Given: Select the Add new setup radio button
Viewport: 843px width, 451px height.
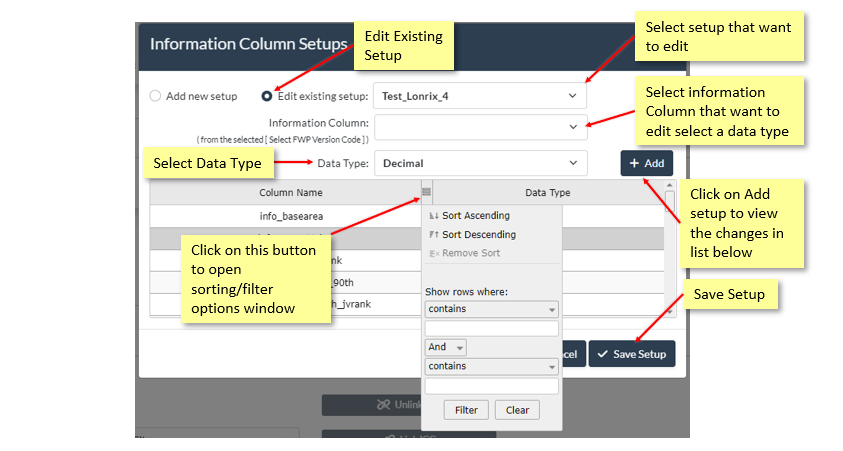Looking at the screenshot, I should tap(155, 96).
